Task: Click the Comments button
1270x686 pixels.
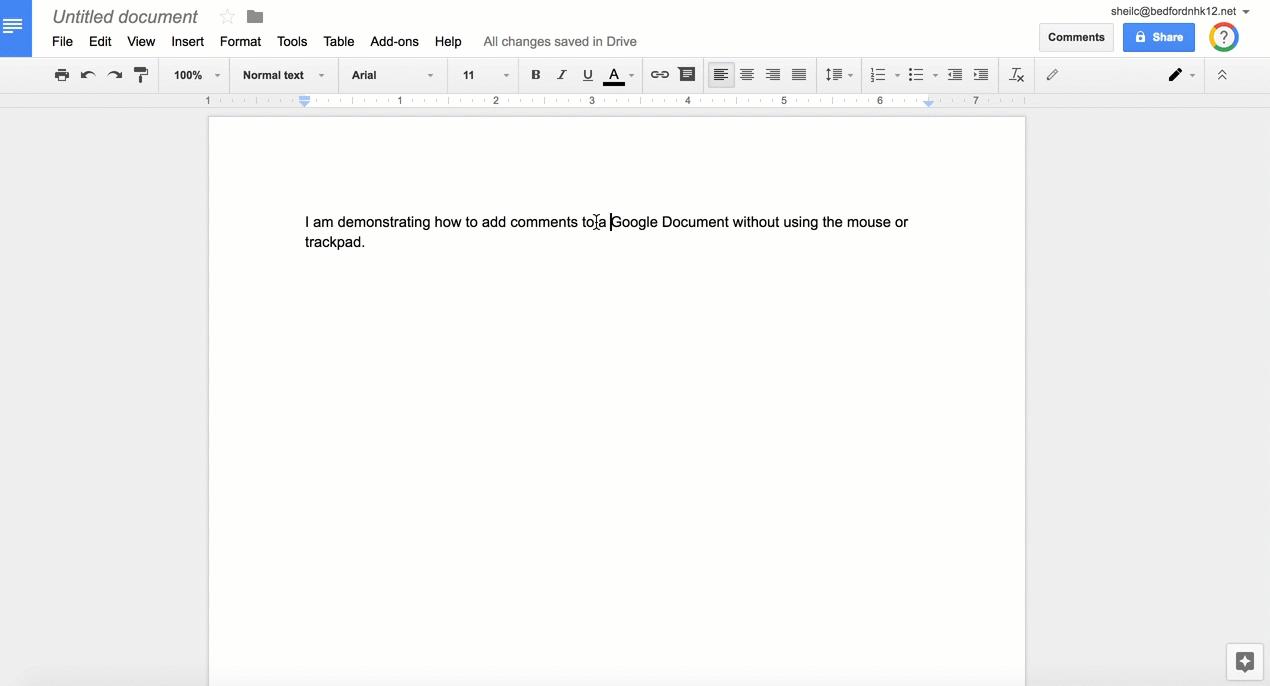Action: 1076,37
